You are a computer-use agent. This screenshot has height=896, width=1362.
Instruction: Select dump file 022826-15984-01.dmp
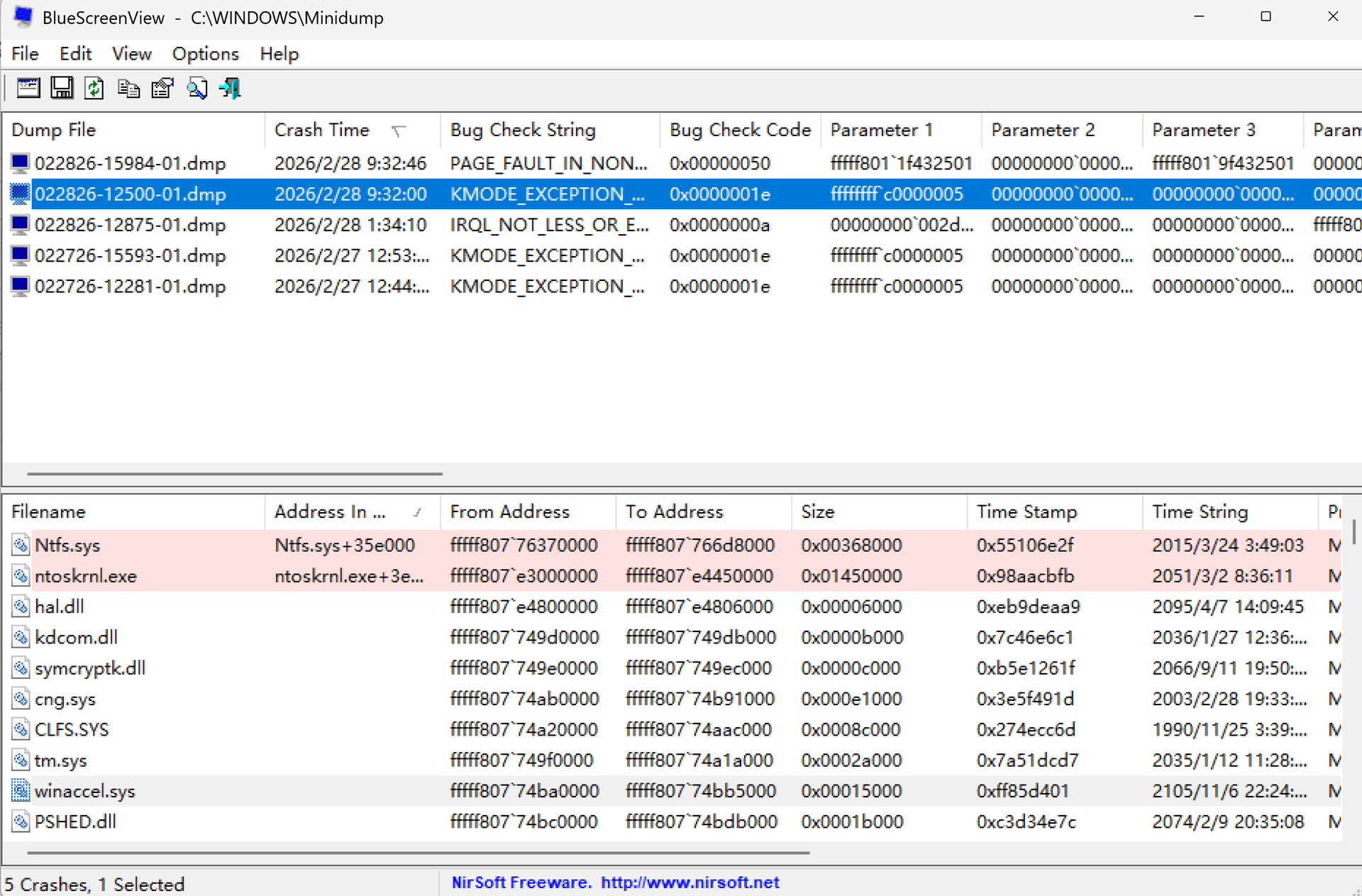point(130,164)
